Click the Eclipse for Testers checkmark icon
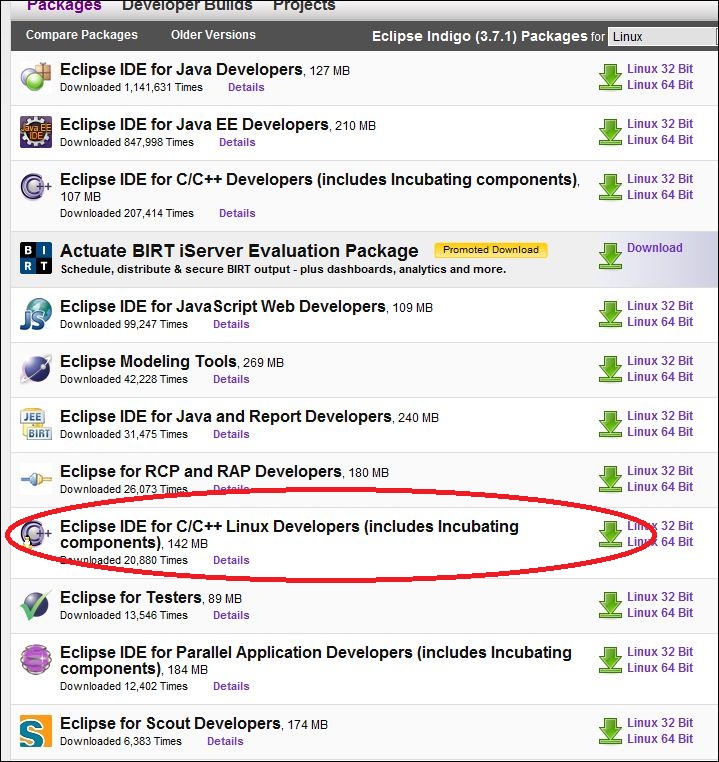 point(36,605)
